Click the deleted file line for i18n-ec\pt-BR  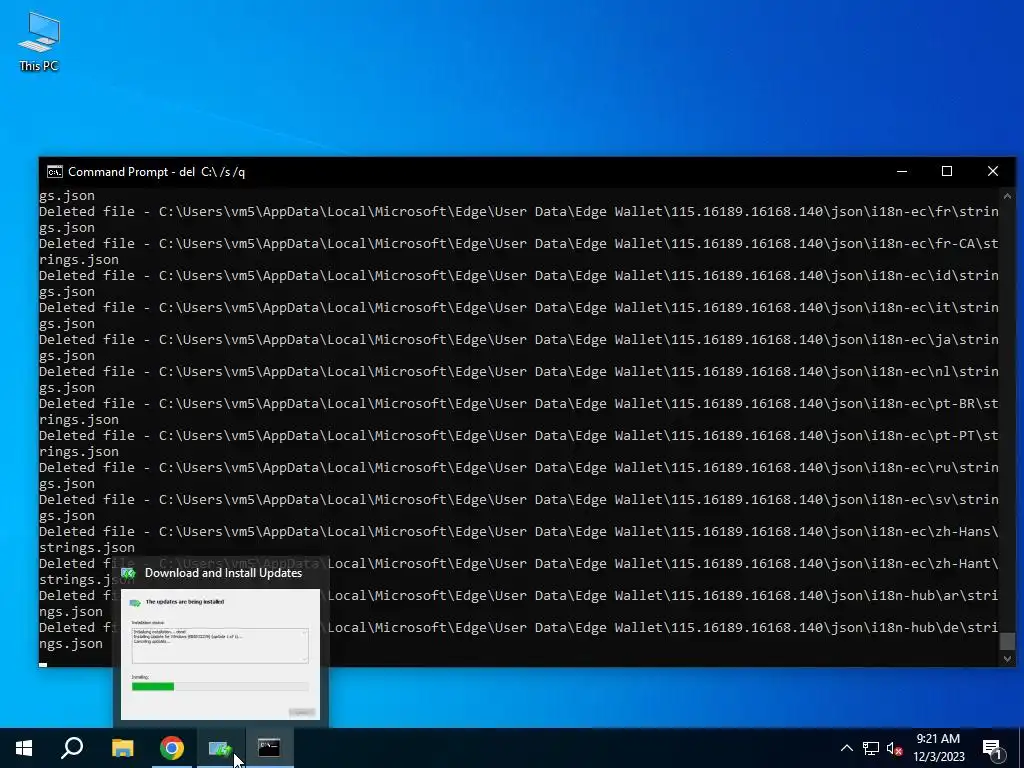tap(519, 411)
